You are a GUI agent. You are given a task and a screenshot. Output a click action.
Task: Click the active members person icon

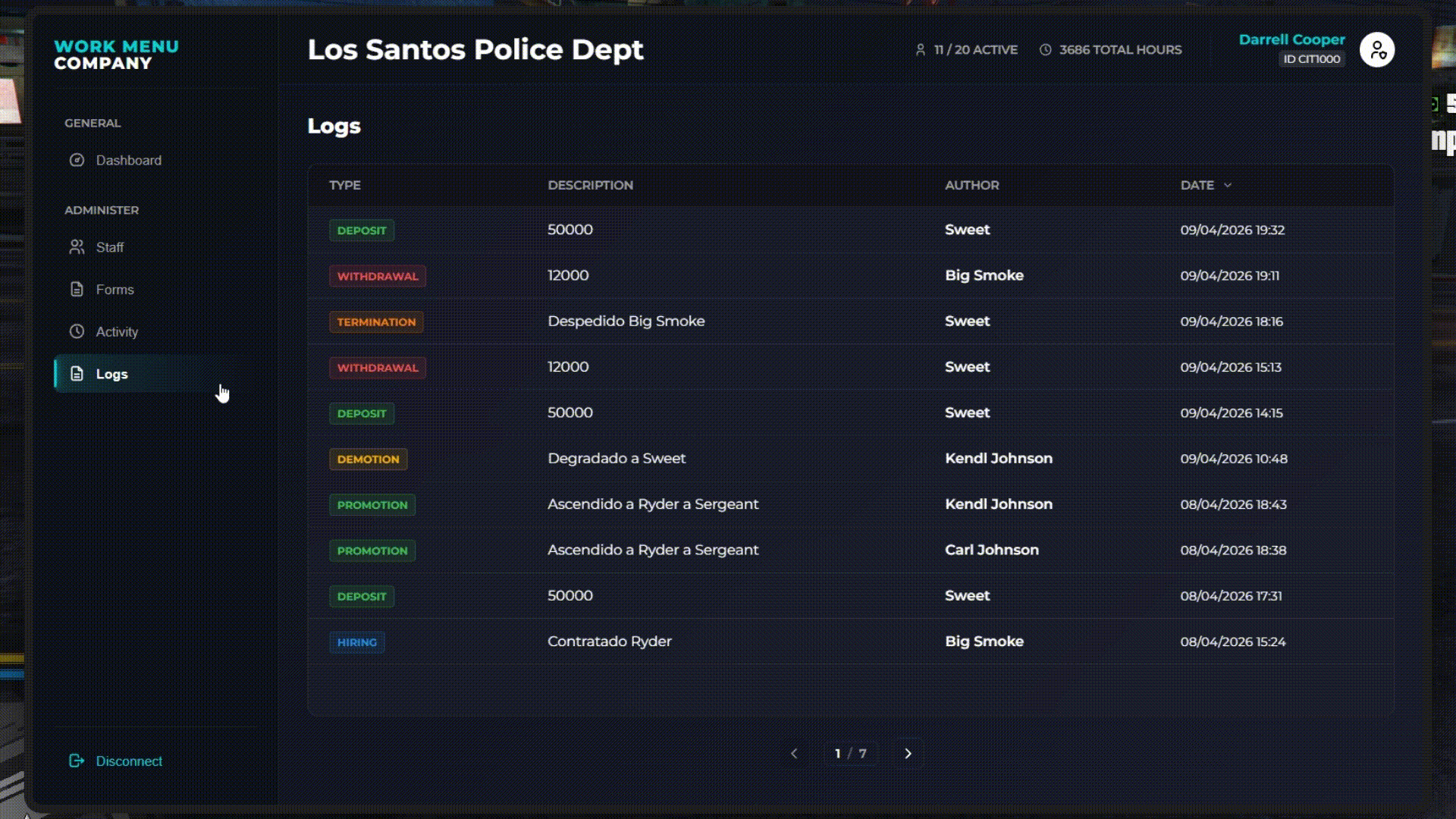921,50
